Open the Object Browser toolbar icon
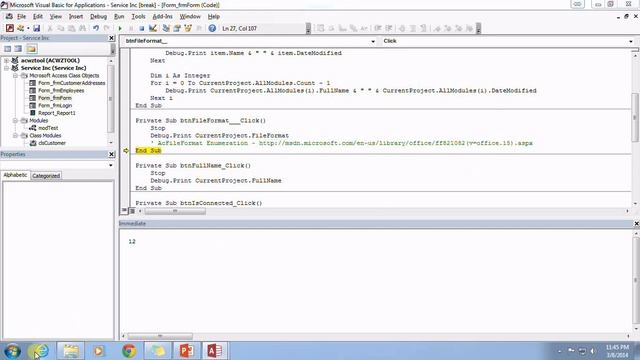Image resolution: width=640 pixels, height=360 pixels. pos(188,28)
